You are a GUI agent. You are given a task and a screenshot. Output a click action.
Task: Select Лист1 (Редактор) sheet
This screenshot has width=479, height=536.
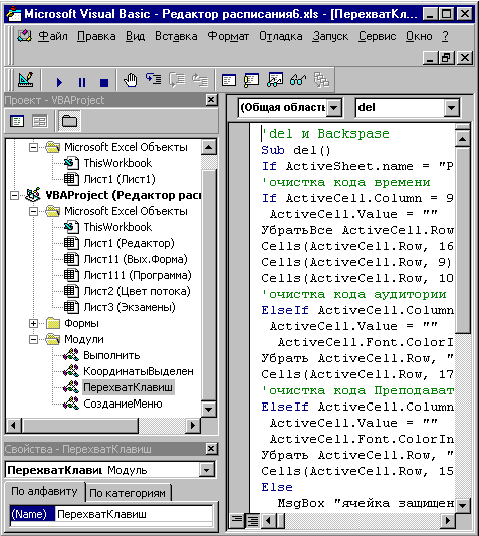(x=129, y=243)
